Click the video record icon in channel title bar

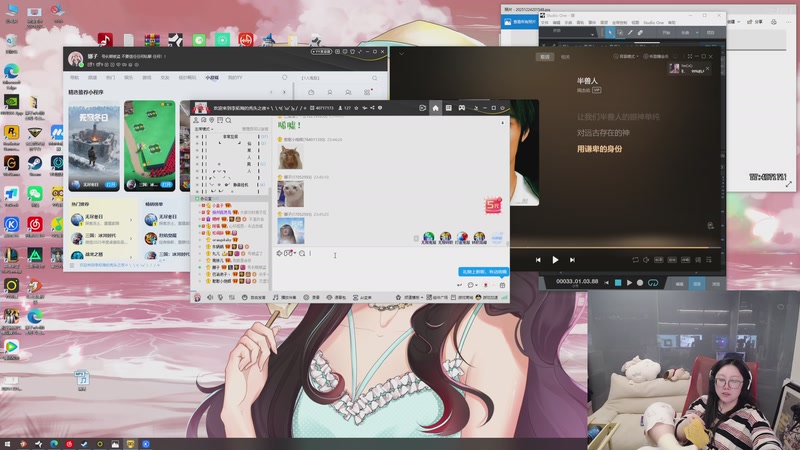422,108
